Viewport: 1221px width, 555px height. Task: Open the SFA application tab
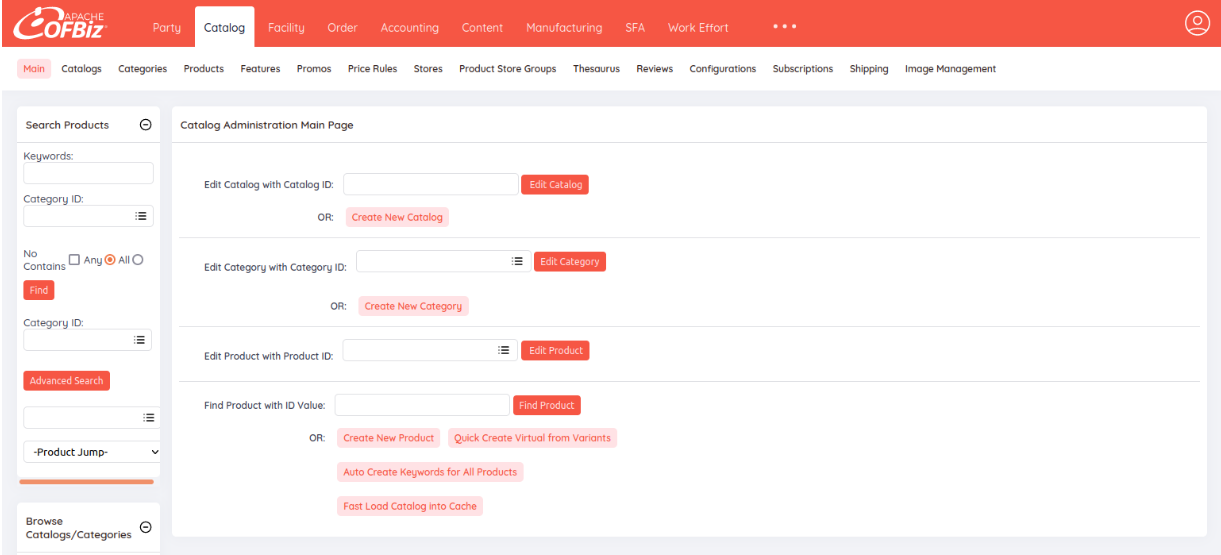tap(635, 28)
